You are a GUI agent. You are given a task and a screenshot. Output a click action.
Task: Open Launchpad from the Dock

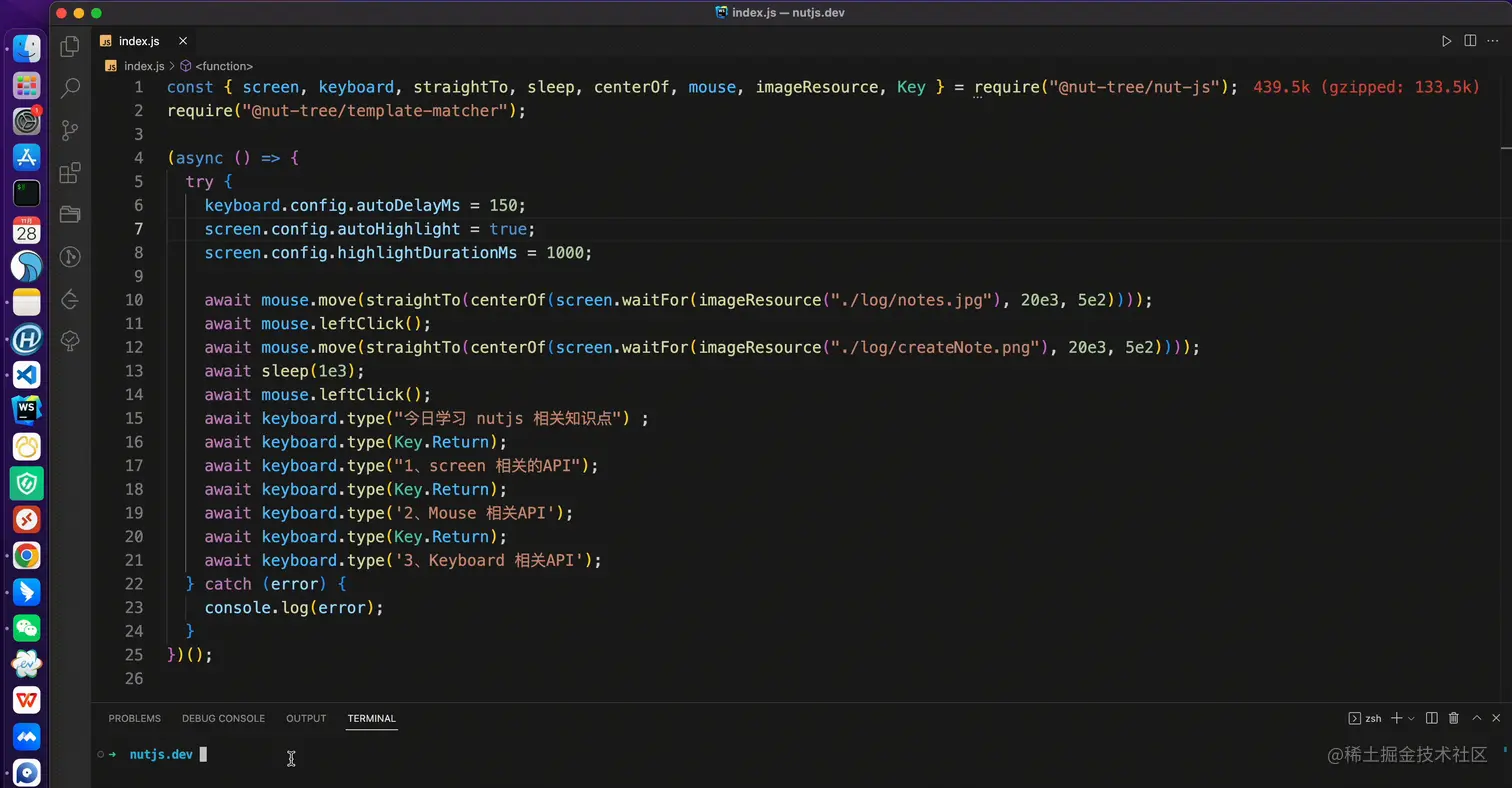pyautogui.click(x=27, y=85)
